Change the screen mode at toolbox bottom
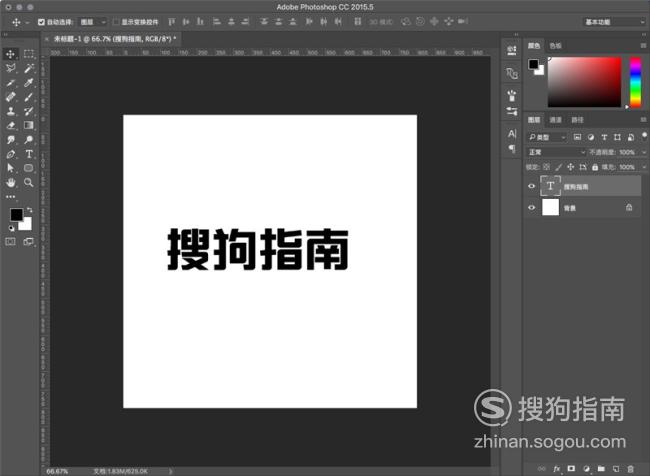 tap(29, 241)
